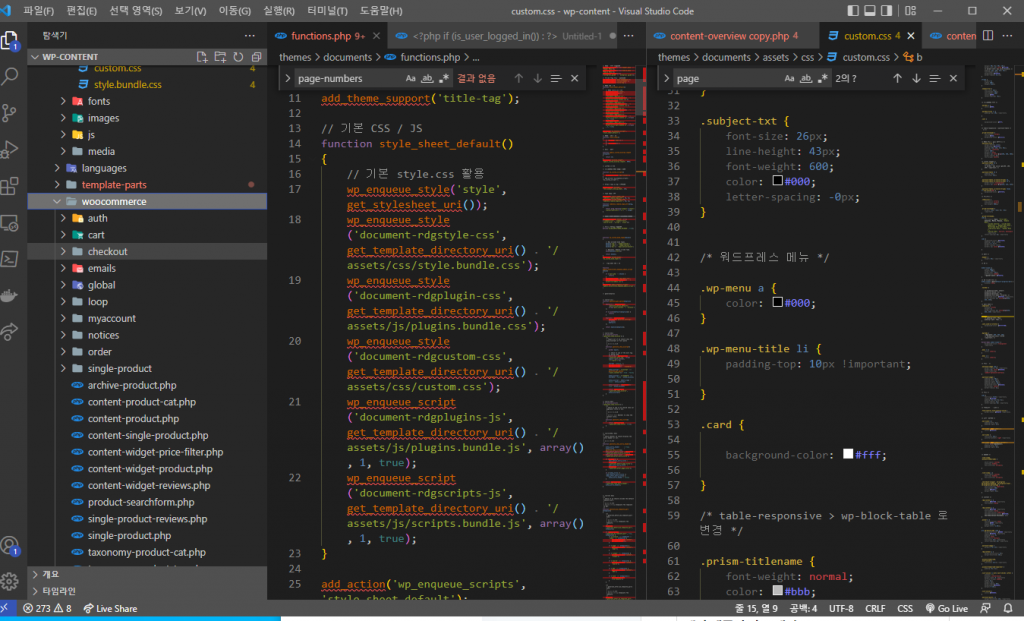The width and height of the screenshot is (1024, 621).
Task: Open the Explorer view in activity bar
Action: [x=10, y=40]
